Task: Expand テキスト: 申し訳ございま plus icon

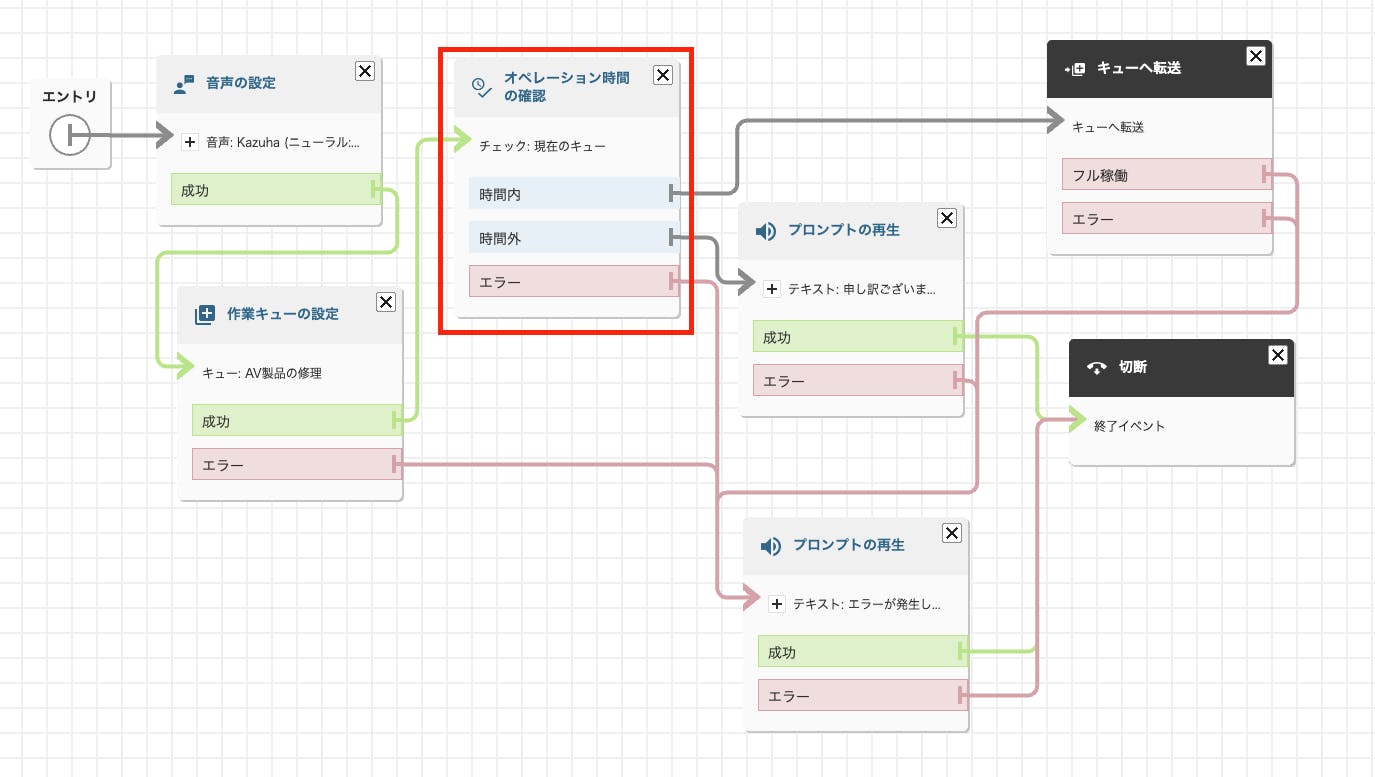Action: [771, 289]
